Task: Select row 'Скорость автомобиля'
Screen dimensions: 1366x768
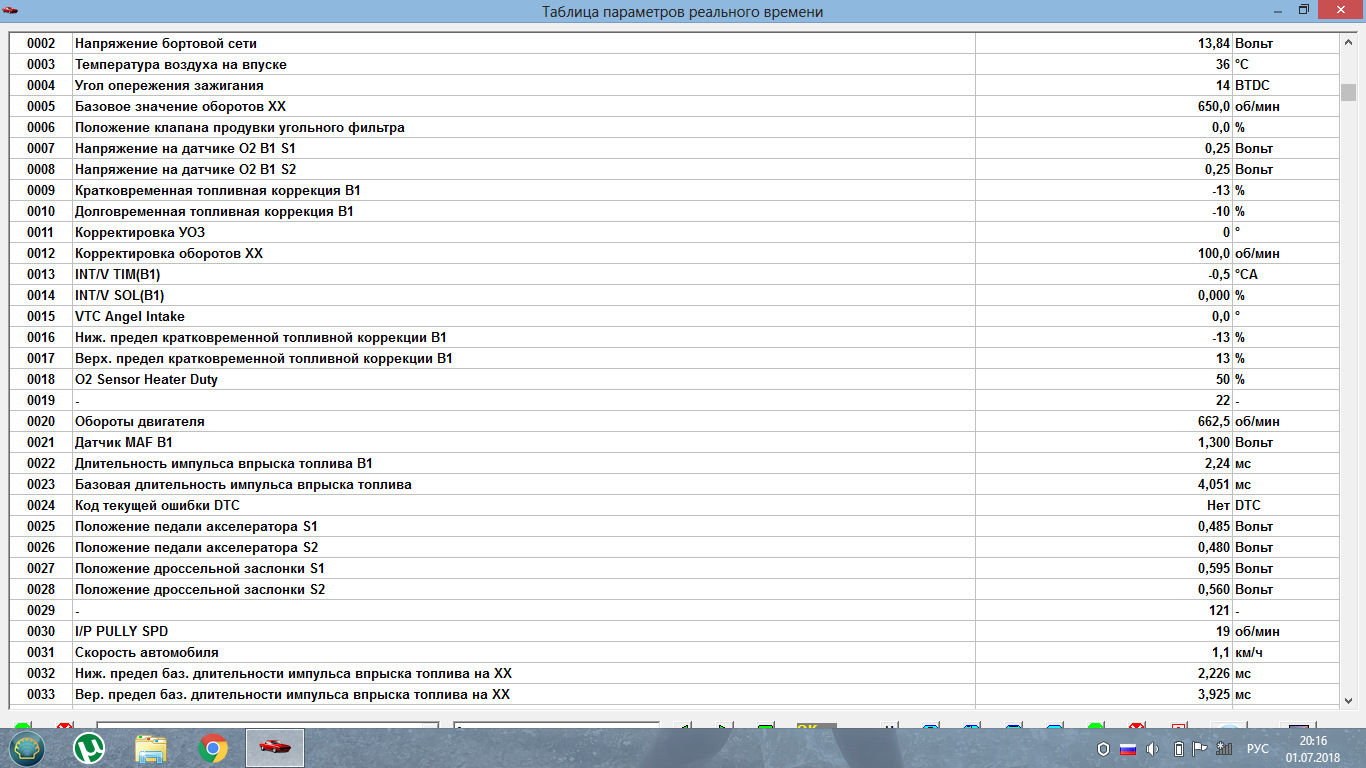Action: point(674,653)
